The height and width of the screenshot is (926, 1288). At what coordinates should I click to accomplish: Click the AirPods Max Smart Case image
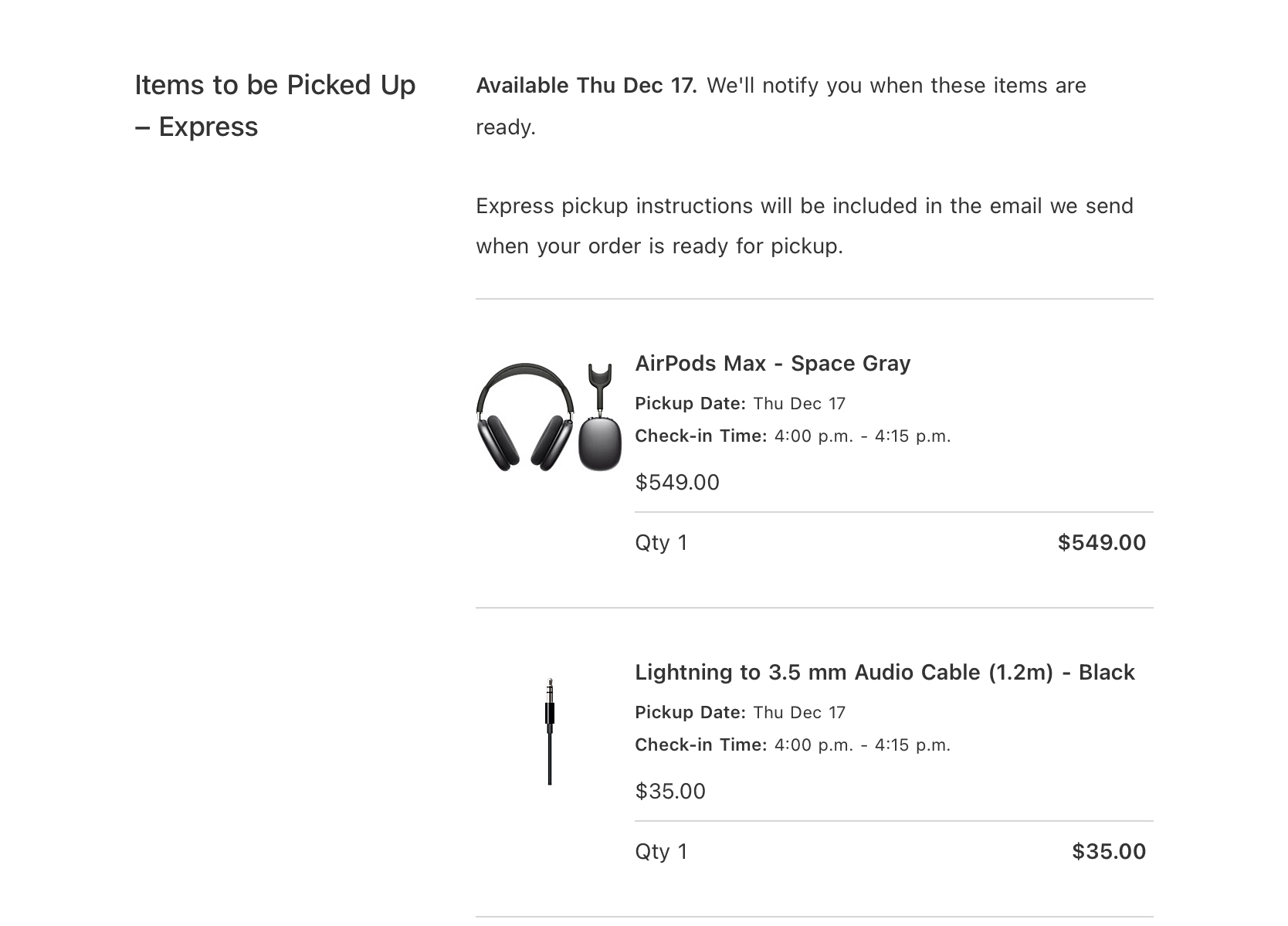(600, 417)
